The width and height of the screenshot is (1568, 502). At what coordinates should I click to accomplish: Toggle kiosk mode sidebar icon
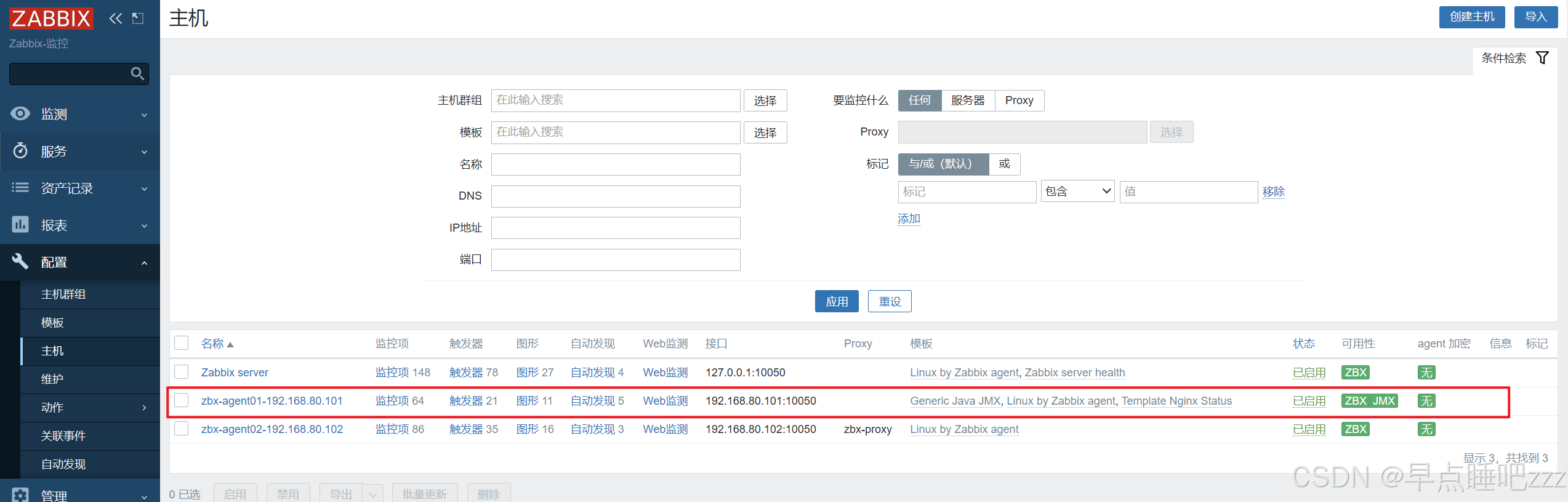(138, 18)
